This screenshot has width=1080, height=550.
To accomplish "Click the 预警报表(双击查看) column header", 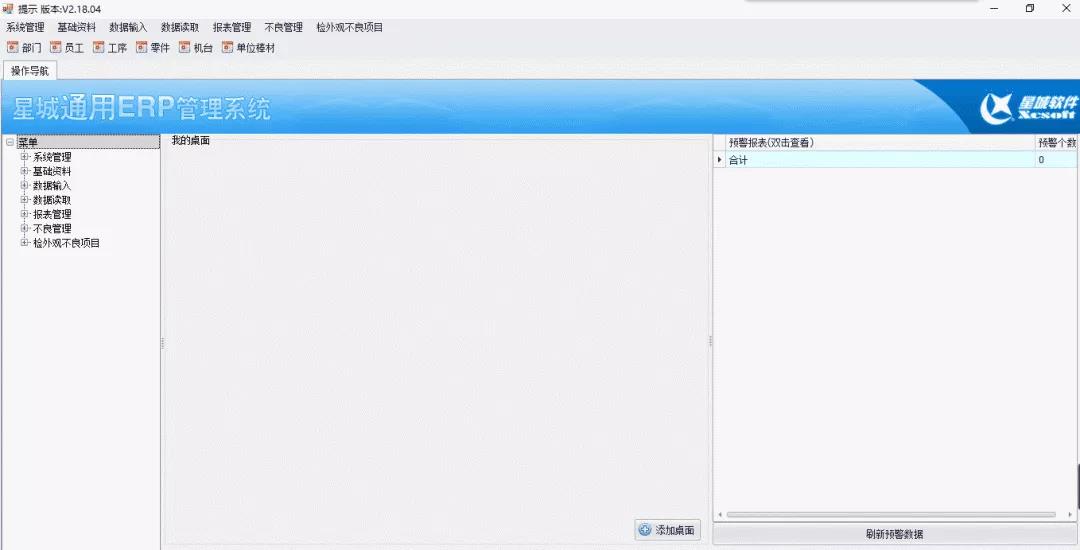I will 881,142.
